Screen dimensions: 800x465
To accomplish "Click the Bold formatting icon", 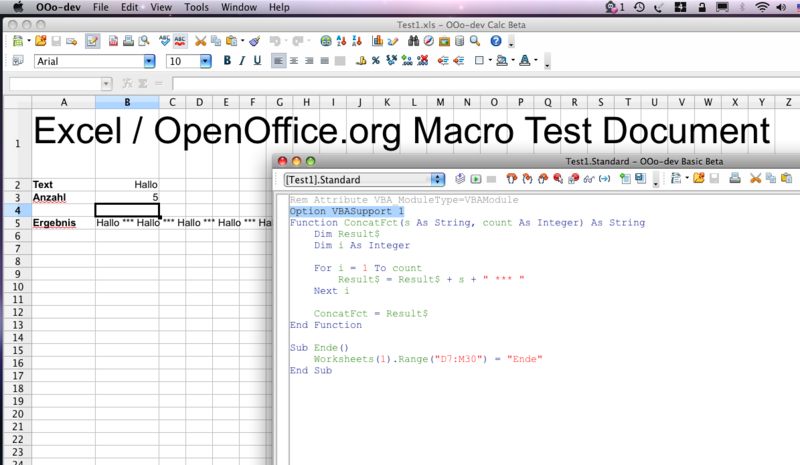I will coord(228,61).
